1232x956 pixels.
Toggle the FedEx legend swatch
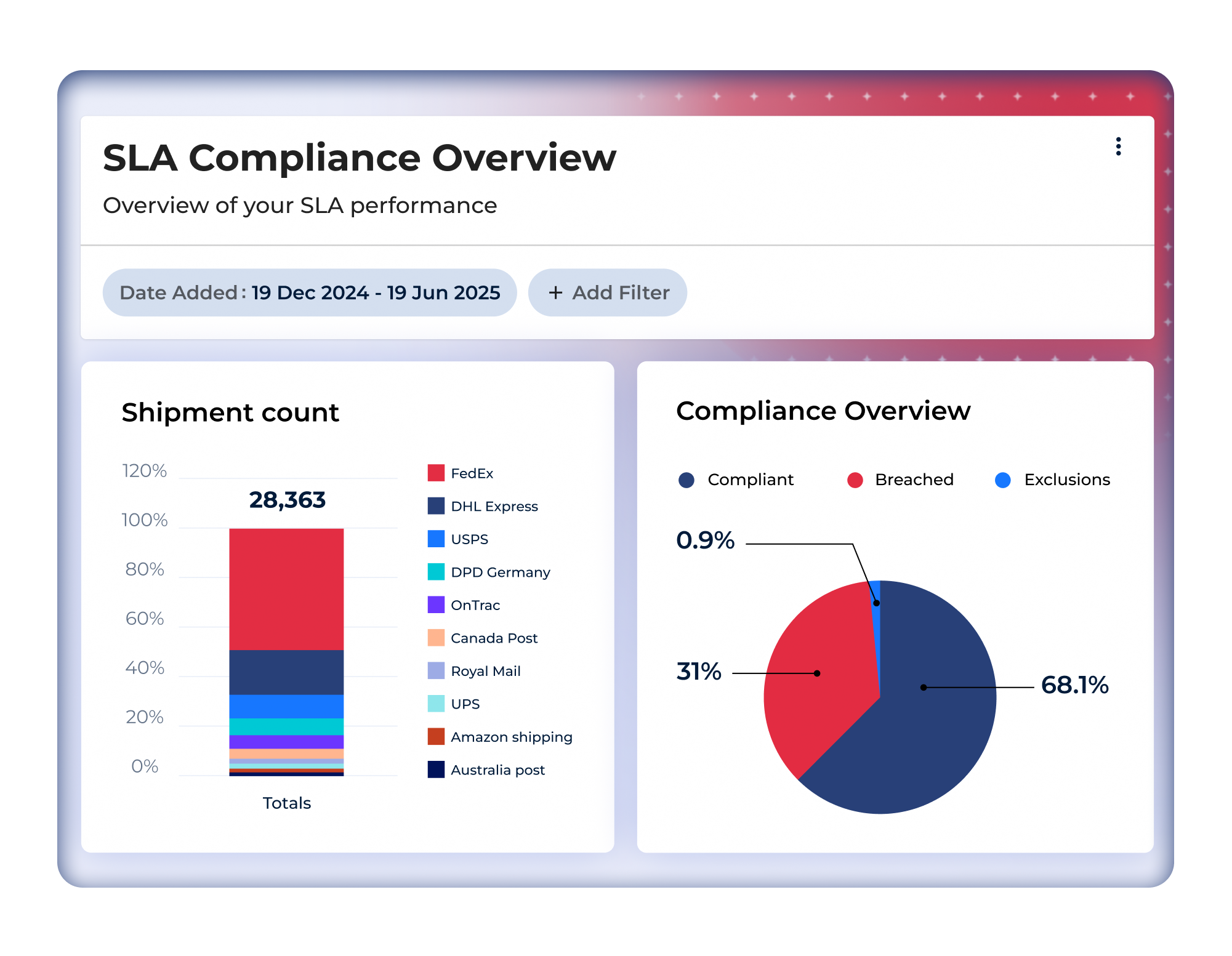(436, 473)
